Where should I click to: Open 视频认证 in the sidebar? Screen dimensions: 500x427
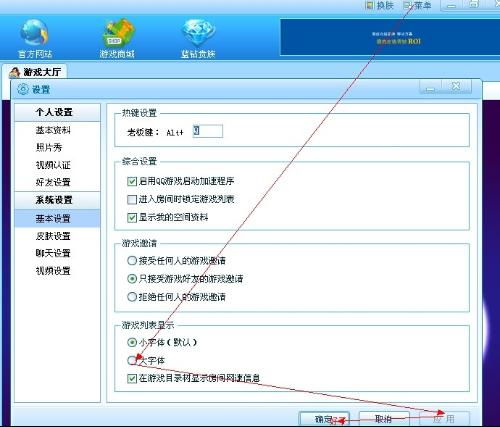[53, 165]
